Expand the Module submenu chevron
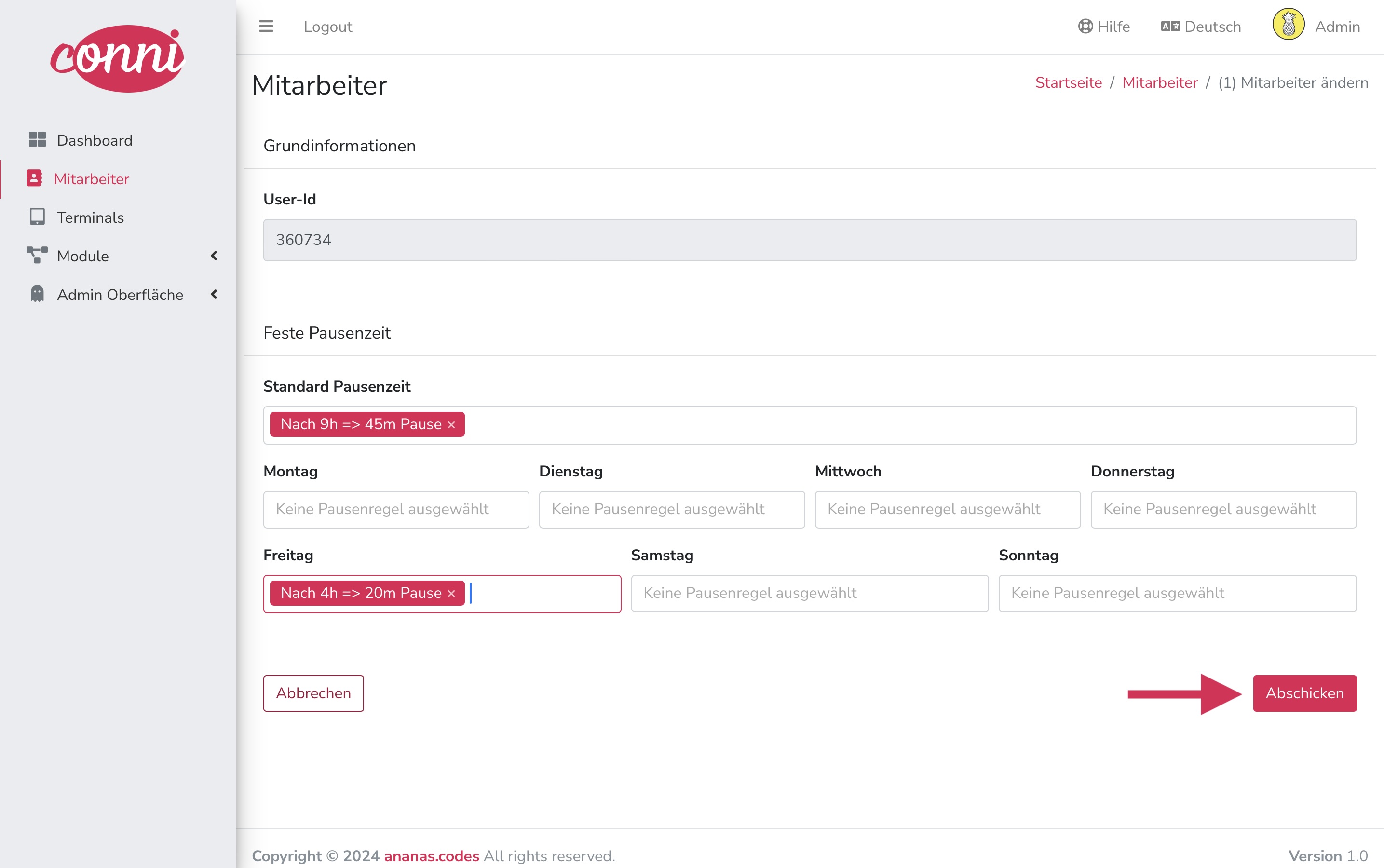1384x868 pixels. (x=214, y=256)
